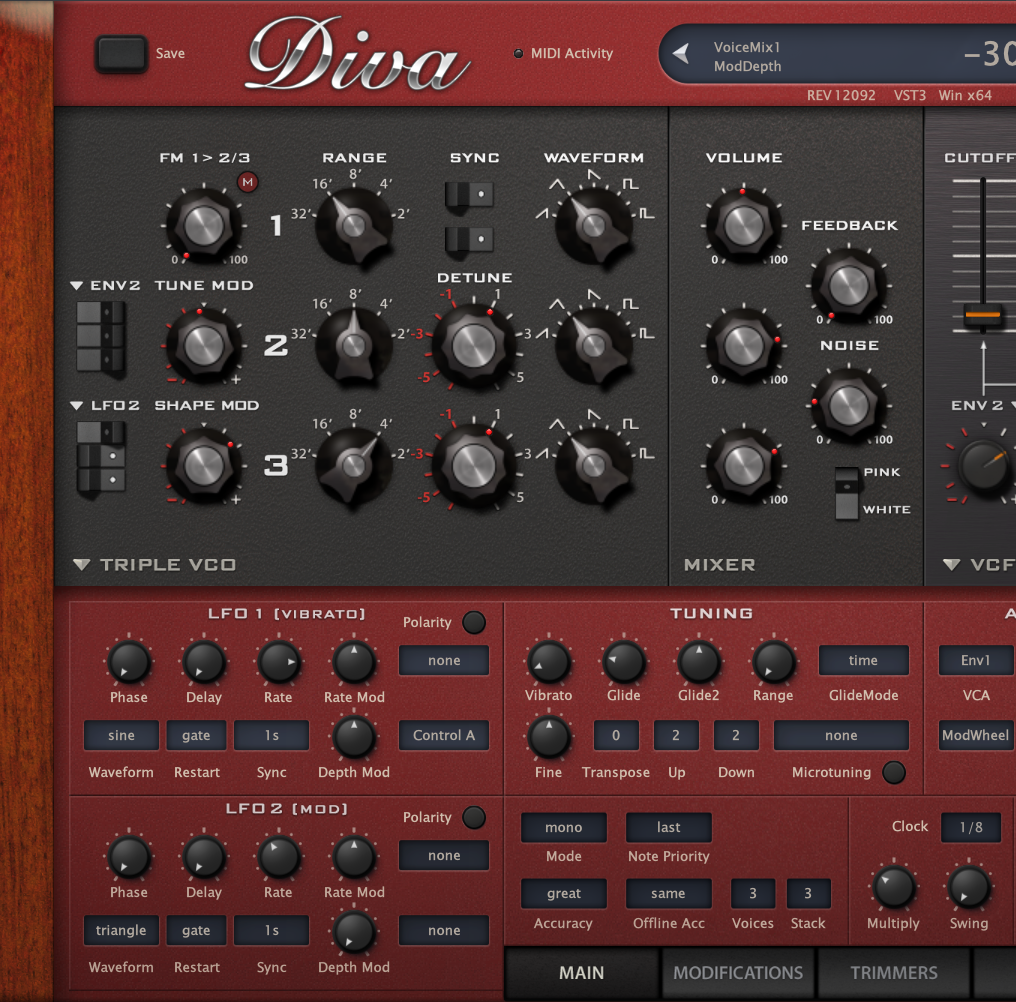Click mixer Volume knob for oscillator 1

point(744,226)
